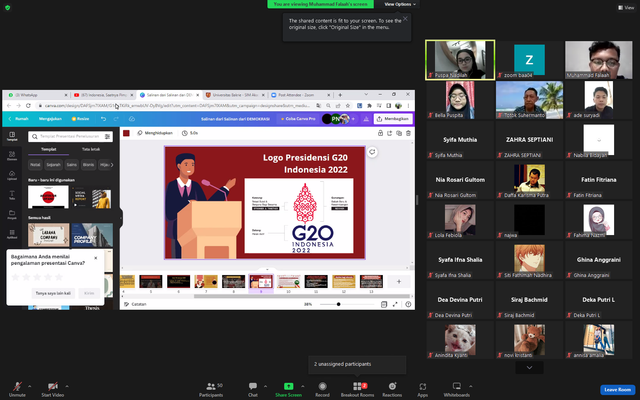This screenshot has height=400, width=640.
Task: Open the Upload sidebar panel
Action: point(12,176)
